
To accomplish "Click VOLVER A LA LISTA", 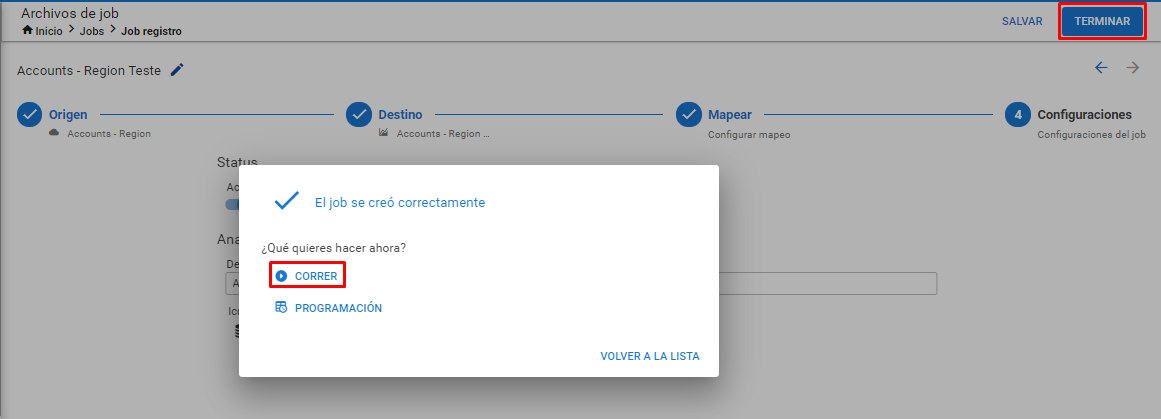I will (x=650, y=356).
